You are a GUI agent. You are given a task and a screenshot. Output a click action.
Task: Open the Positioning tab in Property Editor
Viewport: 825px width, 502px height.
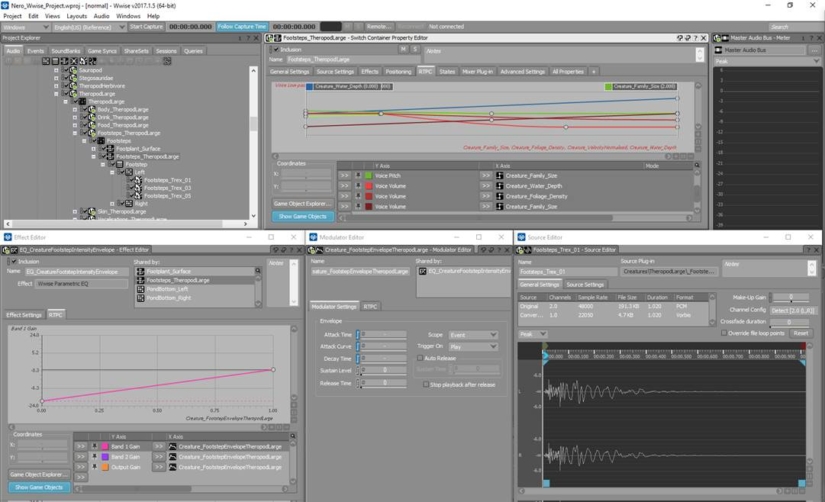pos(398,72)
